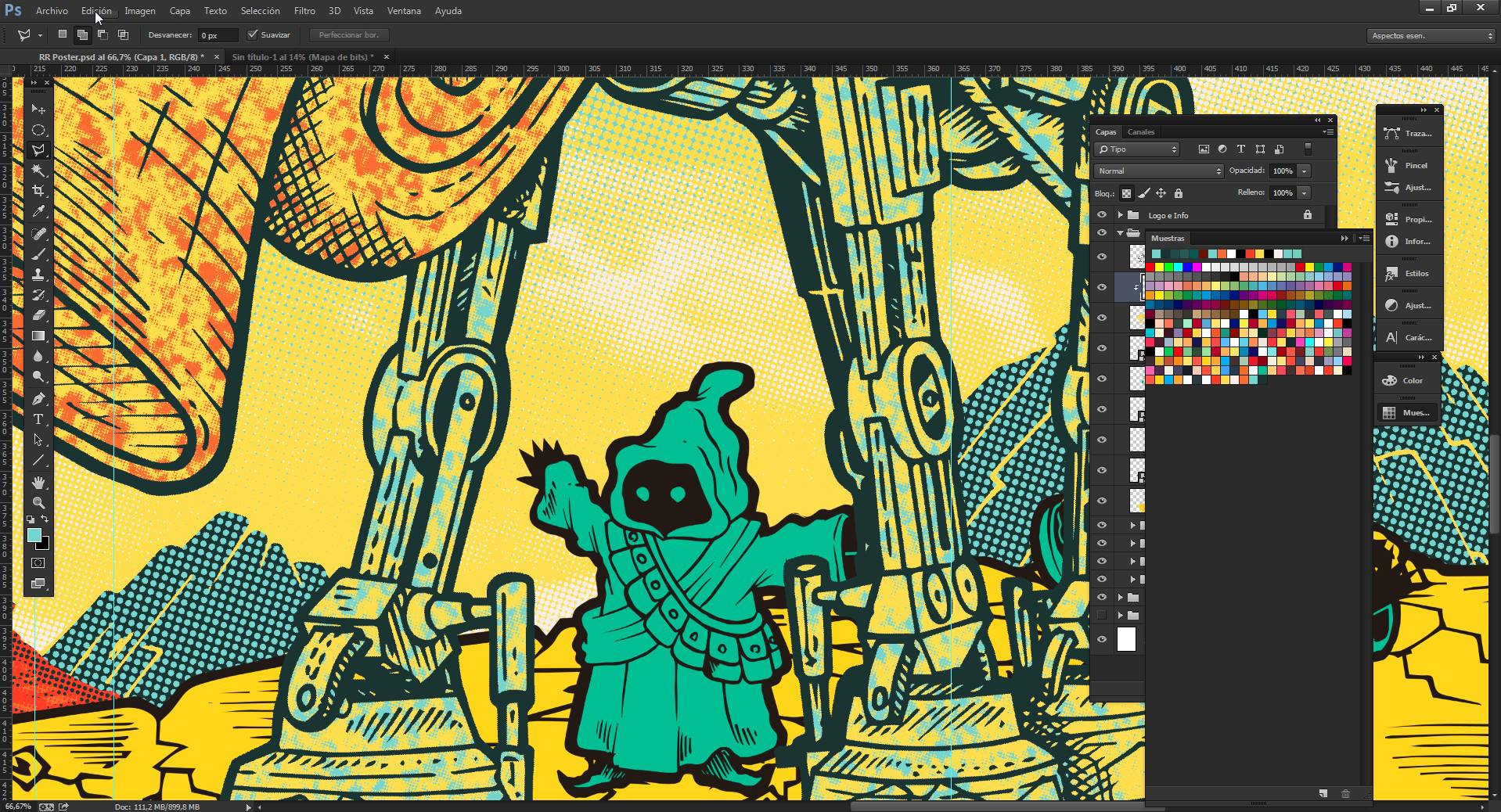Swap foreground and background colors

click(45, 519)
